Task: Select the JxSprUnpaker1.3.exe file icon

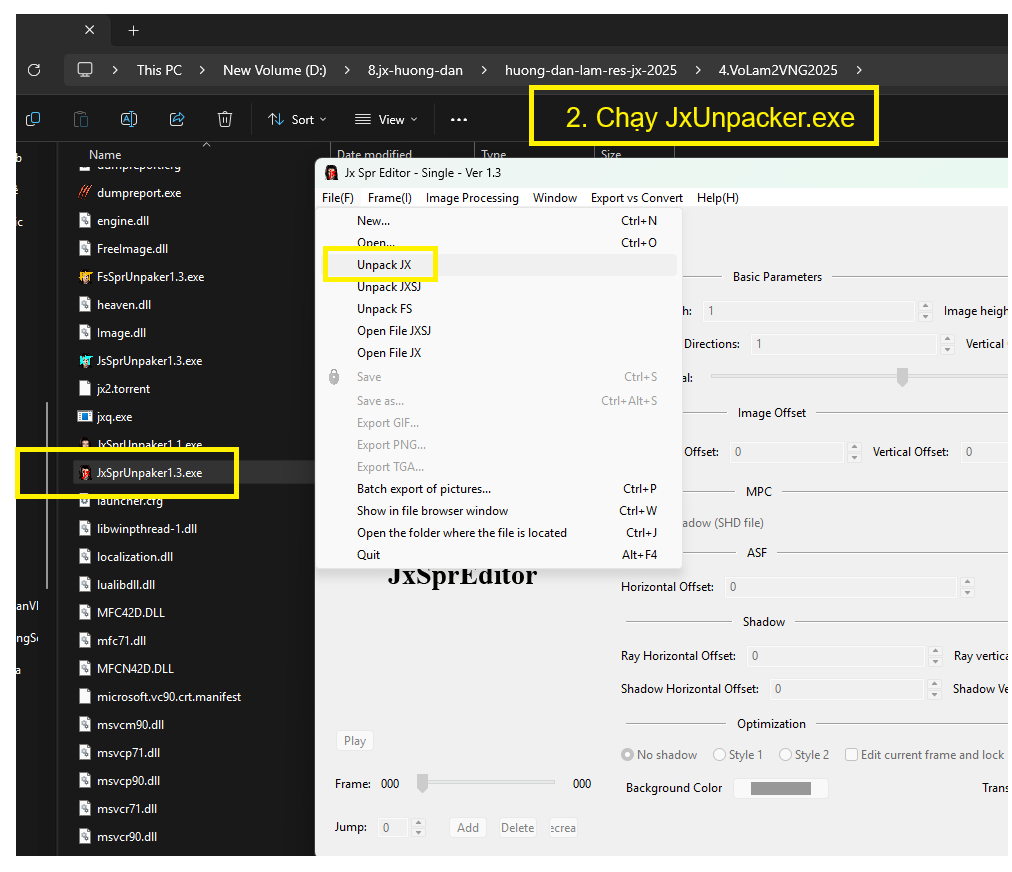Action: (86, 472)
